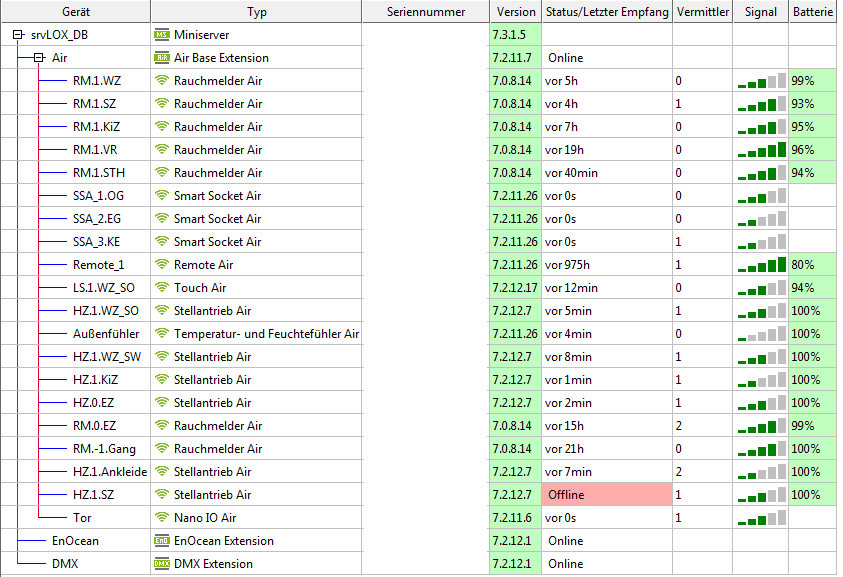Screen dimensions: 843x577
Task: Collapse the srvLOX_DB tree node
Action: pyautogui.click(x=18, y=35)
